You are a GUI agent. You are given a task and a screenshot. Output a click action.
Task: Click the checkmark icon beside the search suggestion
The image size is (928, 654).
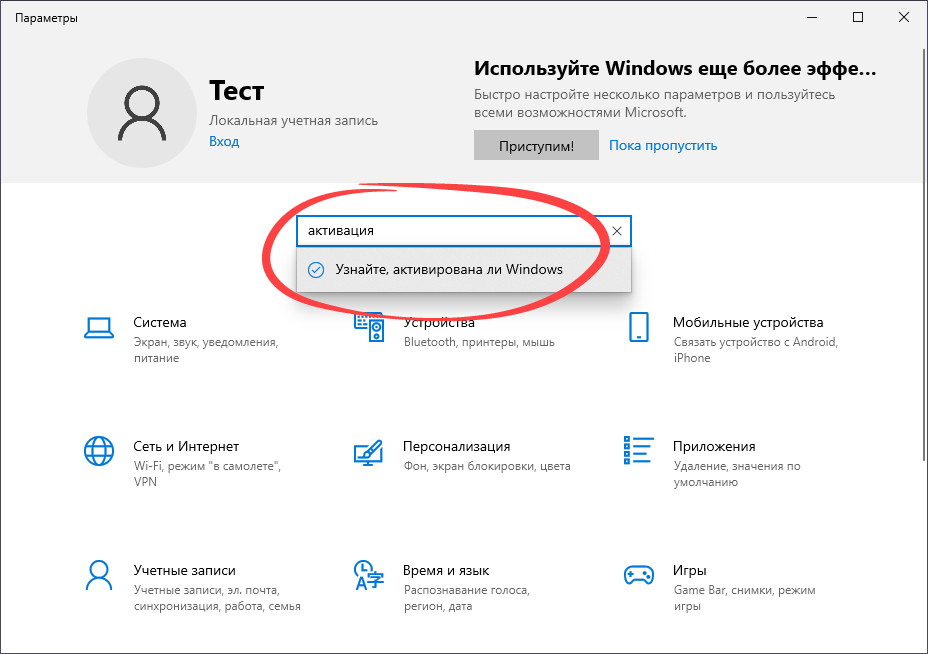[316, 269]
